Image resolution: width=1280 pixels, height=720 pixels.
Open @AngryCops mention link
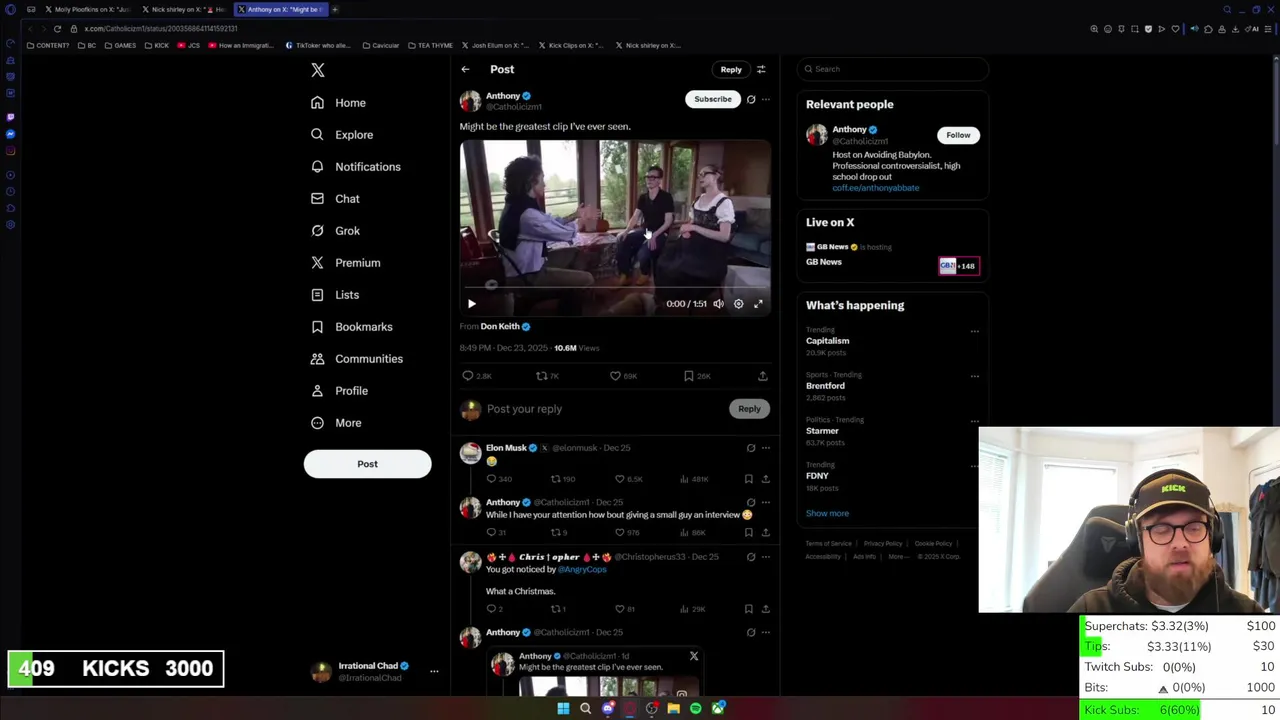(x=582, y=569)
